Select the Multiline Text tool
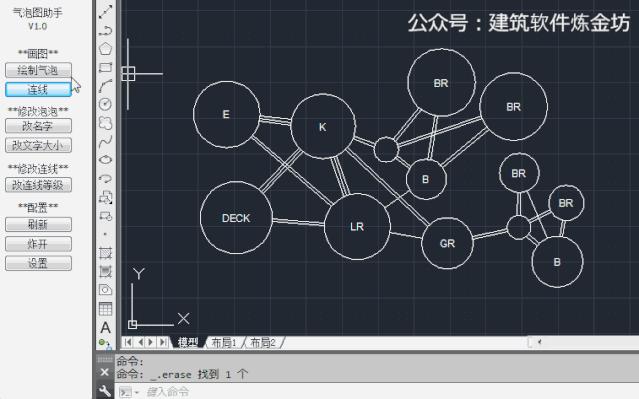Screen dimensions: 639x399 (105, 327)
